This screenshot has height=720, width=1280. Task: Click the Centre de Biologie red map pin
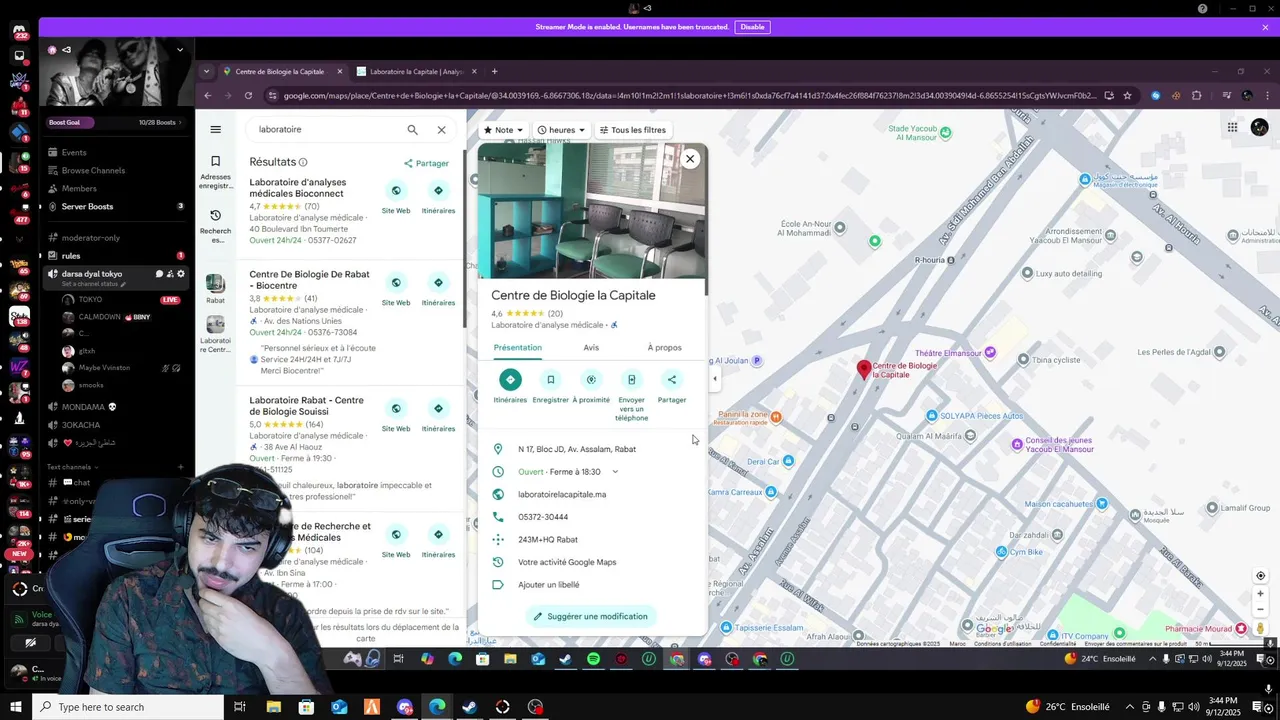(865, 369)
